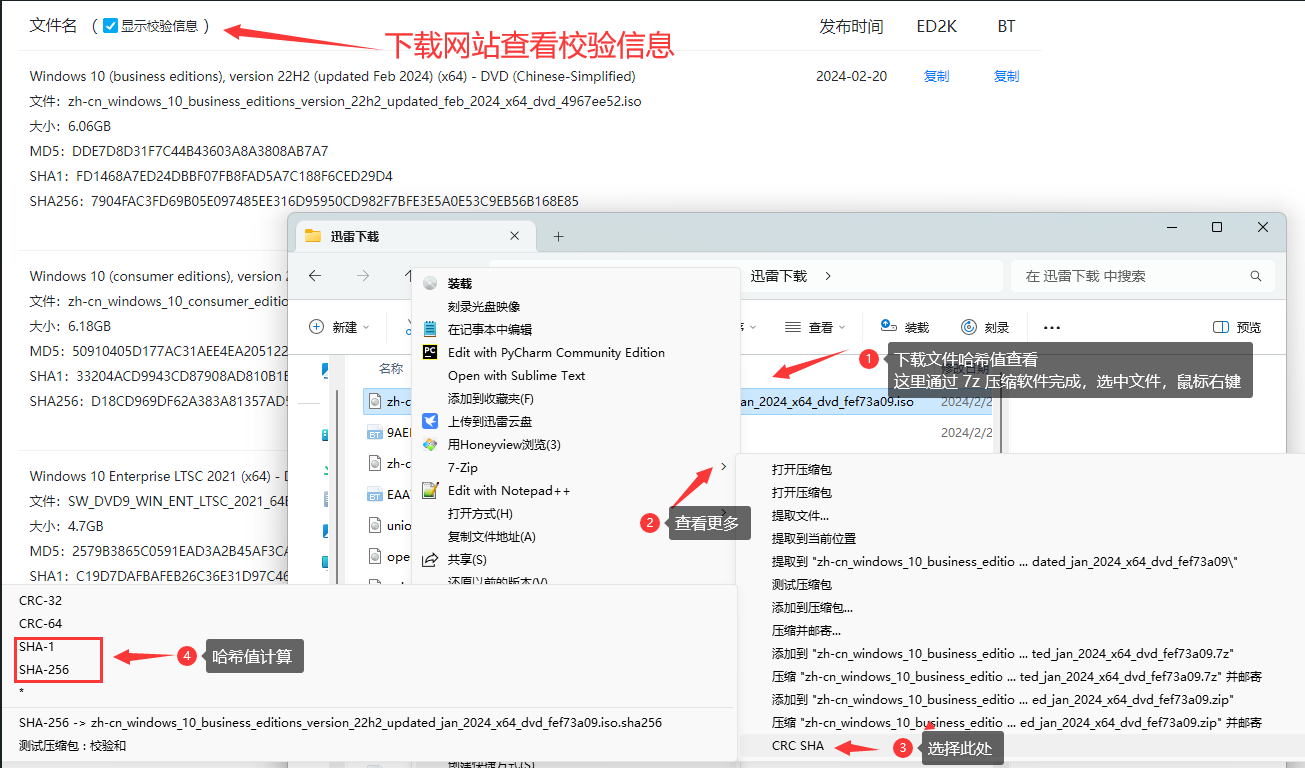Click the 在 迅雷下载 中搜索 search field
Viewport: 1305px width, 768px height.
1143,276
